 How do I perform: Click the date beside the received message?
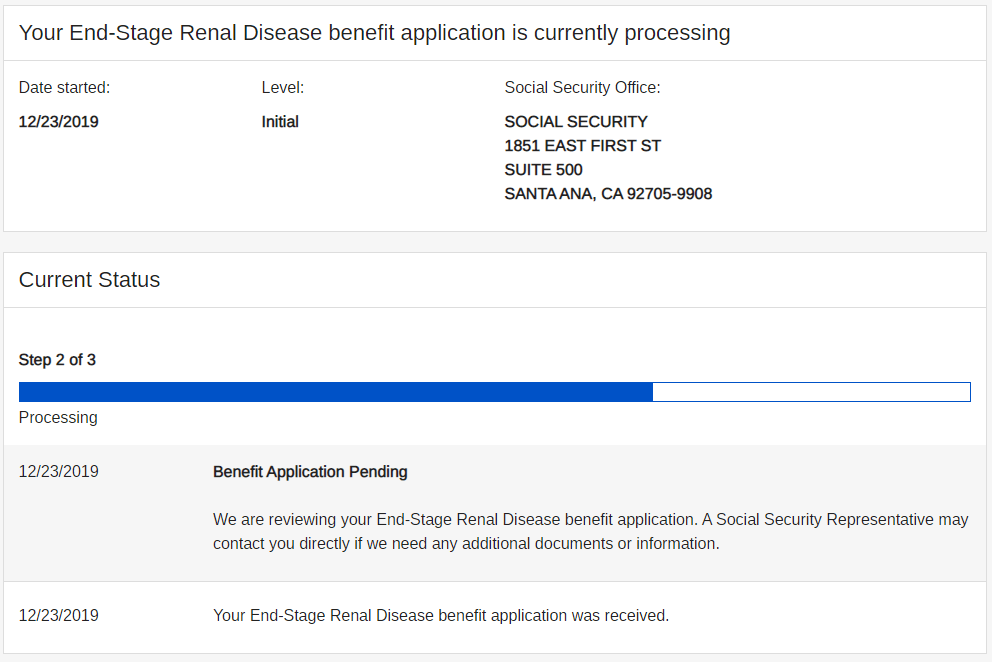click(58, 616)
